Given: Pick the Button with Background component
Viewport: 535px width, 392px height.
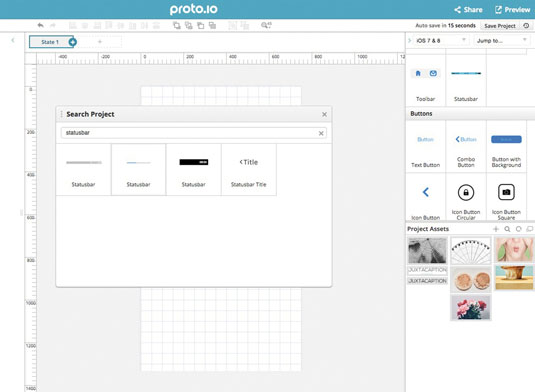Looking at the screenshot, I should (506, 147).
